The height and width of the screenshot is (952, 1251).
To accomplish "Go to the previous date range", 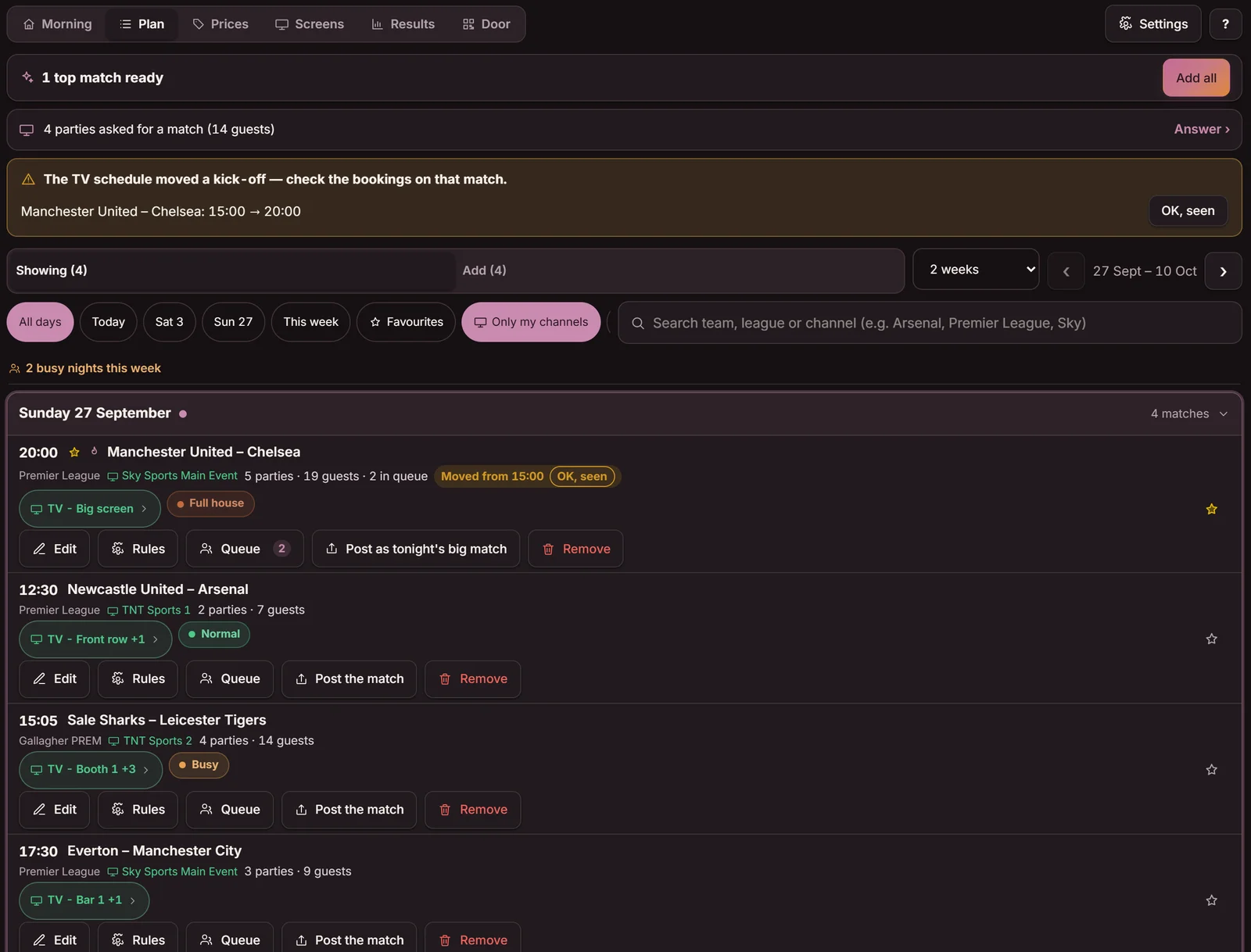I will (x=1066, y=271).
